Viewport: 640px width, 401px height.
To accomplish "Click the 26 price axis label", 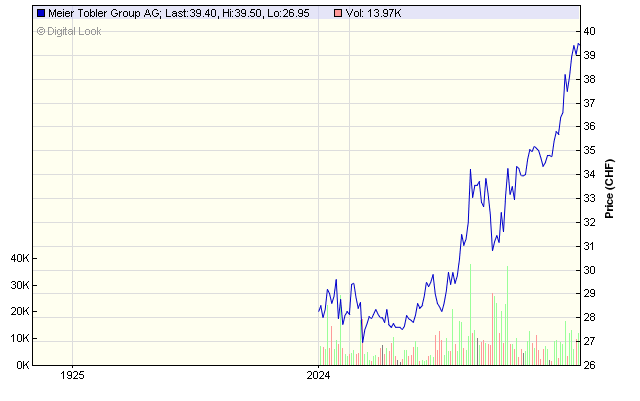I will click(x=589, y=365).
